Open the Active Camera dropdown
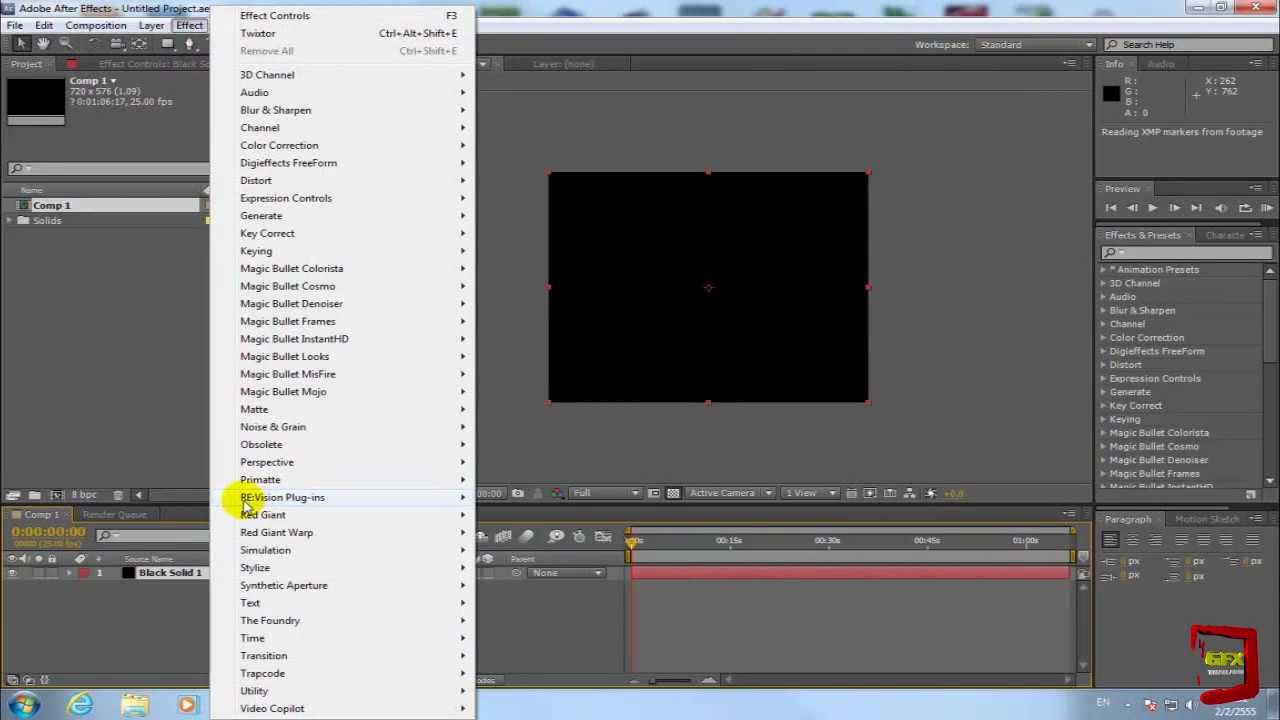 (x=730, y=493)
